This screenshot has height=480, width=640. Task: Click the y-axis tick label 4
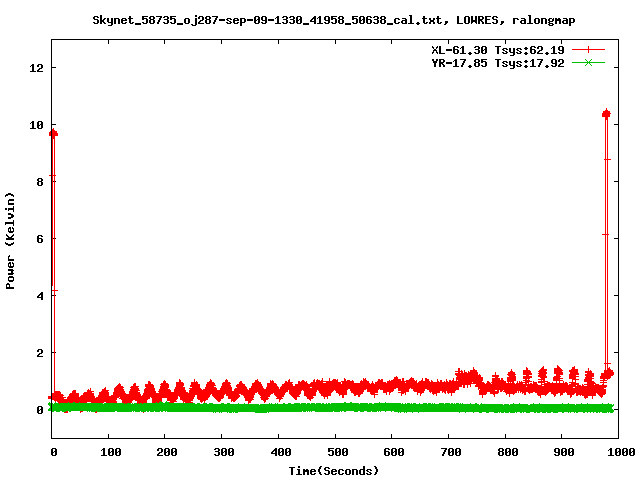40,296
